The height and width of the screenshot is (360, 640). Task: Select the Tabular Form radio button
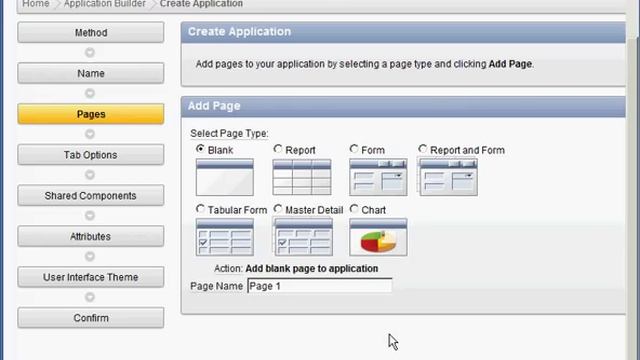click(200, 209)
